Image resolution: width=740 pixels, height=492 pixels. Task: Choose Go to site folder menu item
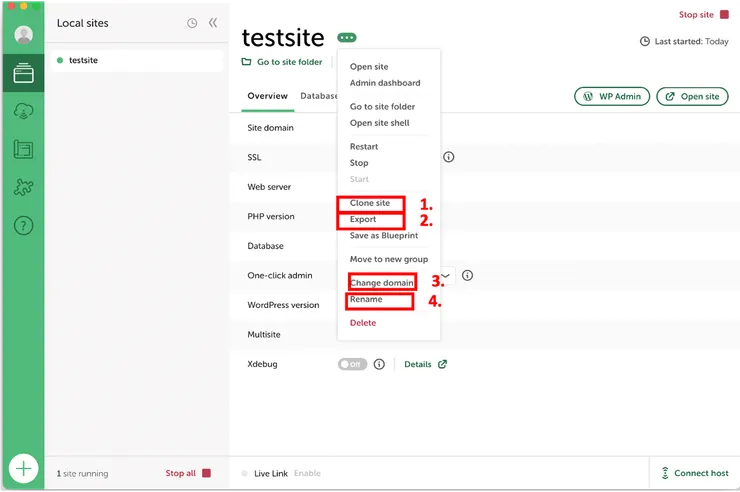pyautogui.click(x=382, y=107)
